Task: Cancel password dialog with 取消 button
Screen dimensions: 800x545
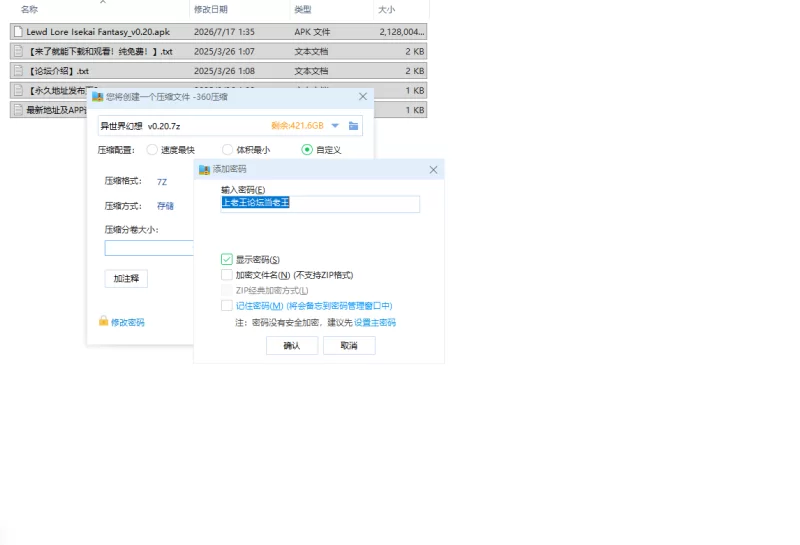Action: (349, 345)
